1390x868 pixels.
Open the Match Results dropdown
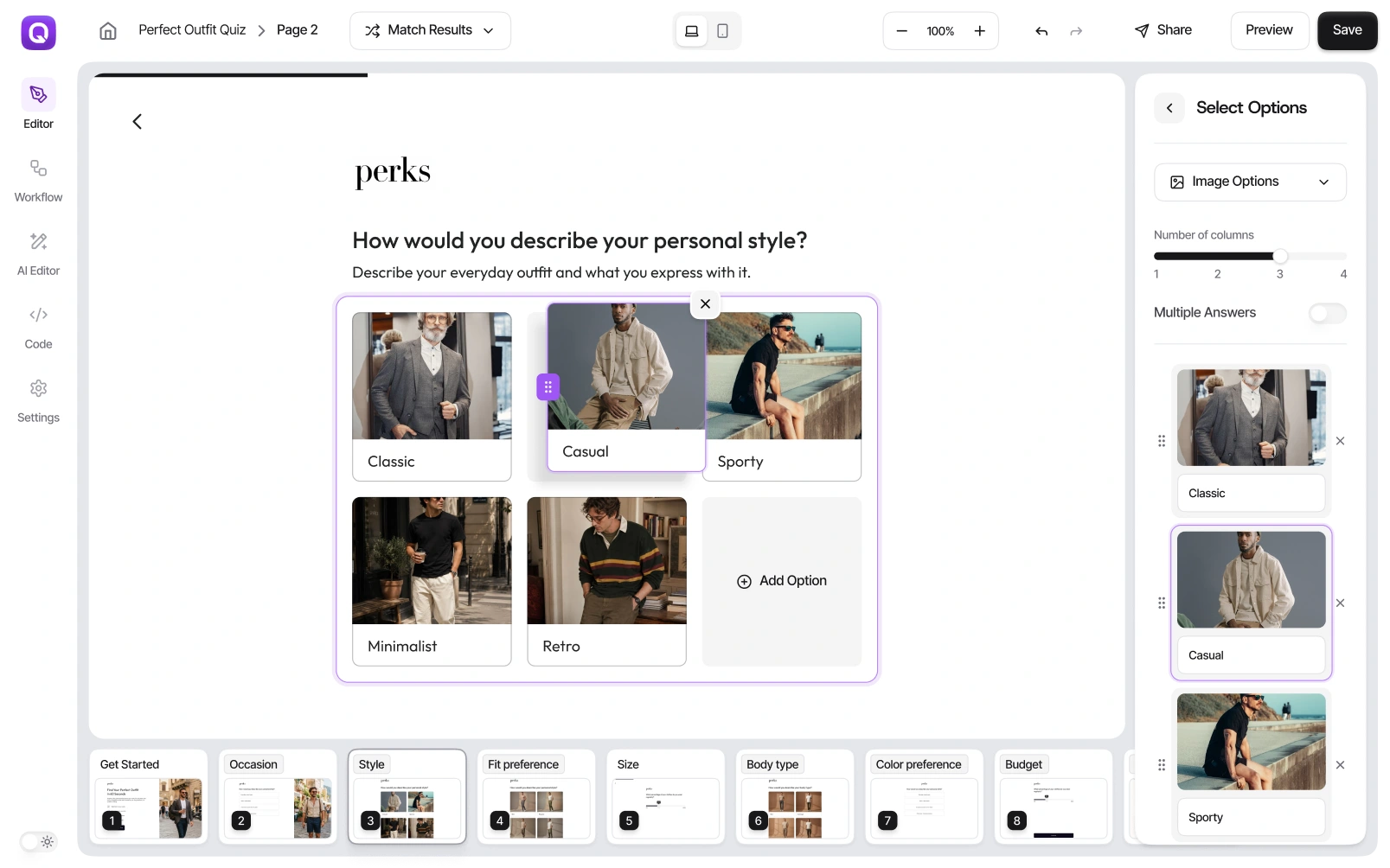(x=430, y=31)
